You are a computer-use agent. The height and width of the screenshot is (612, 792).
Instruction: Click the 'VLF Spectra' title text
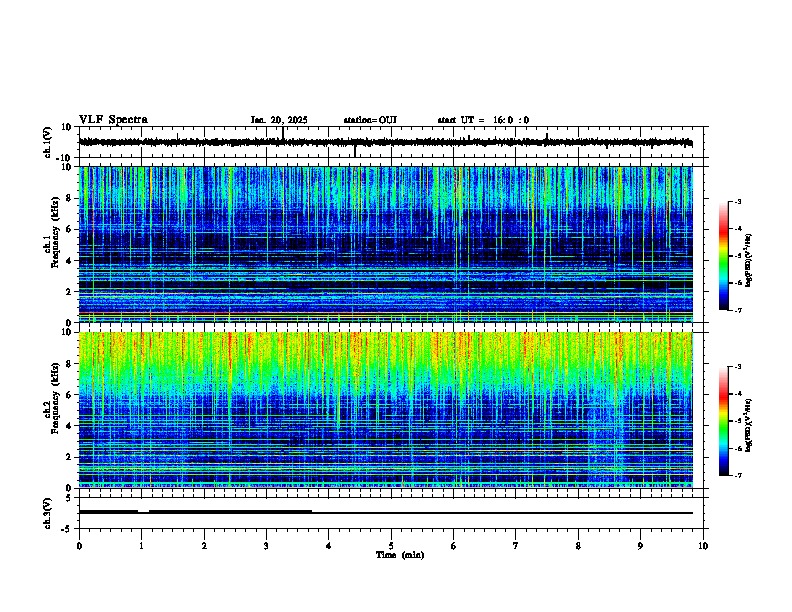[x=113, y=120]
